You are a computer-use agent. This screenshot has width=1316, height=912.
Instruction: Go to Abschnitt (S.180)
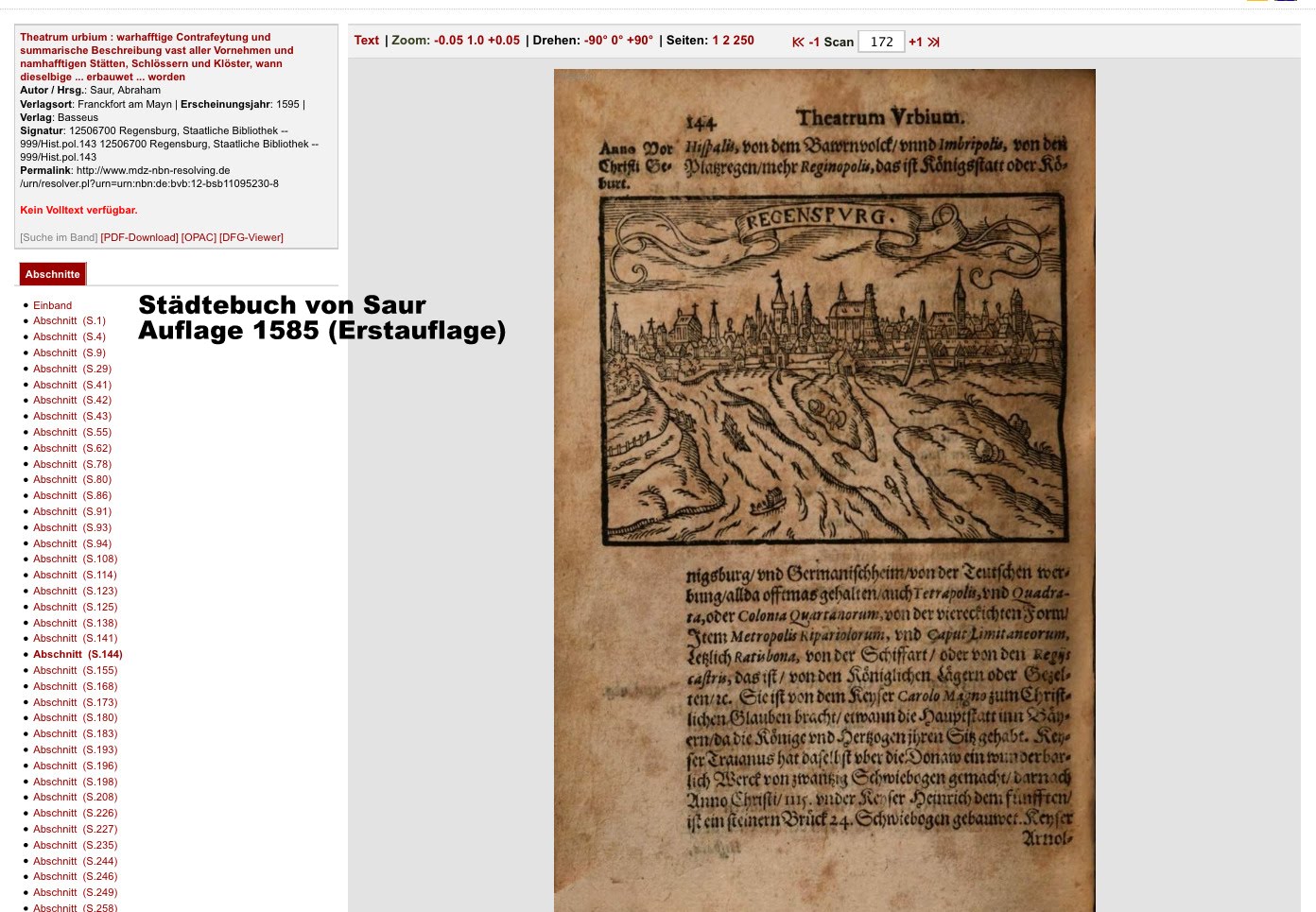76,718
